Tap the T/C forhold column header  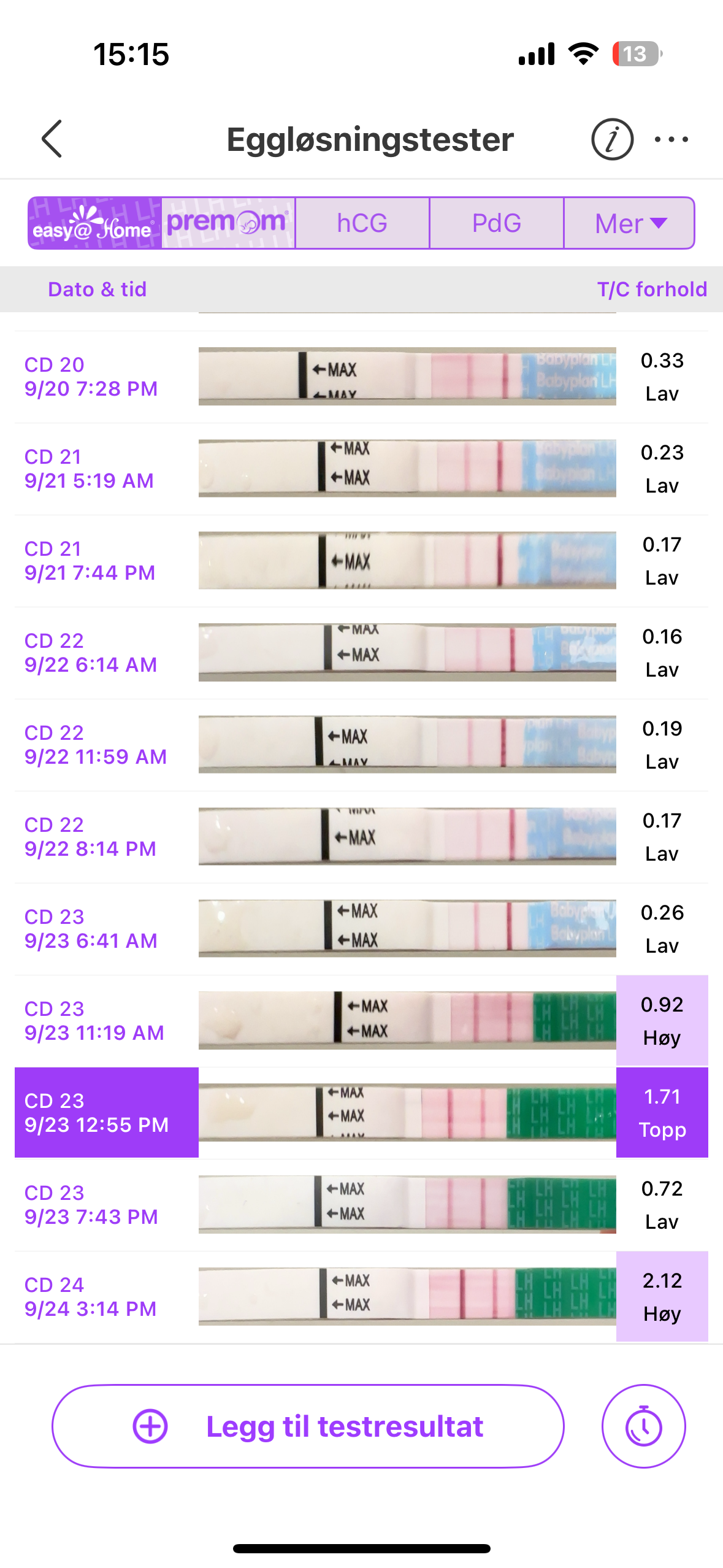pyautogui.click(x=652, y=289)
